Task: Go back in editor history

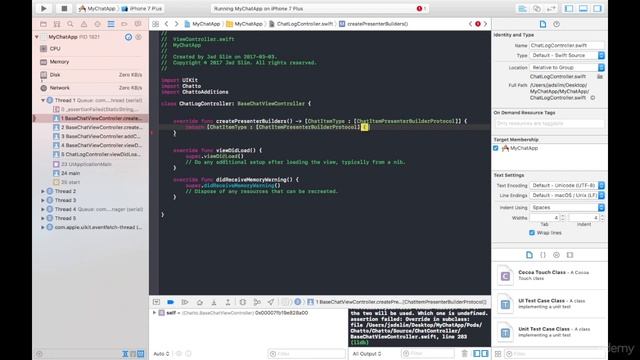Action: pos(167,24)
